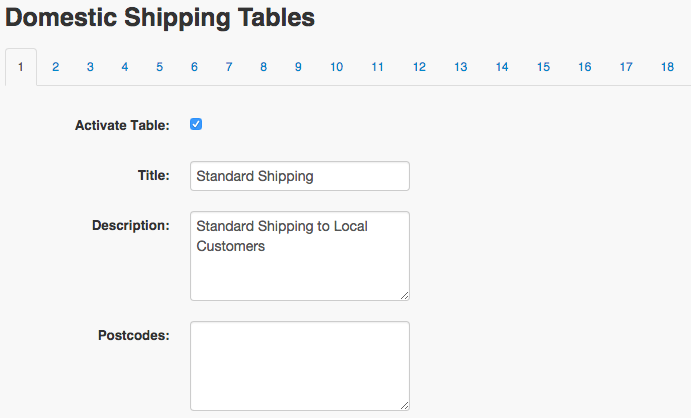Select shipping table tab 12

click(419, 67)
